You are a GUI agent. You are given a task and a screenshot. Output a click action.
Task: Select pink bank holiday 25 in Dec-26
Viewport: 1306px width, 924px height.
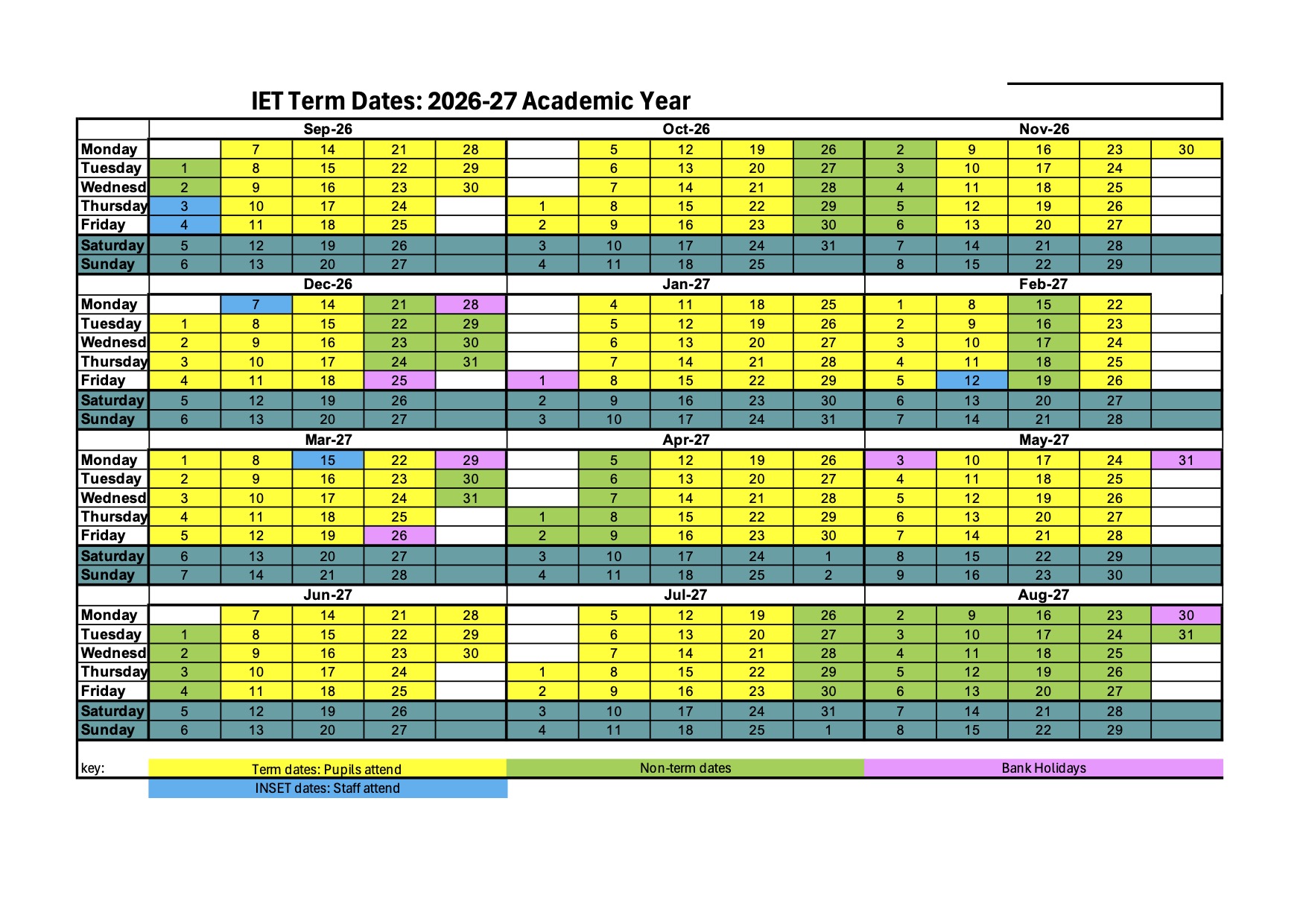[399, 380]
